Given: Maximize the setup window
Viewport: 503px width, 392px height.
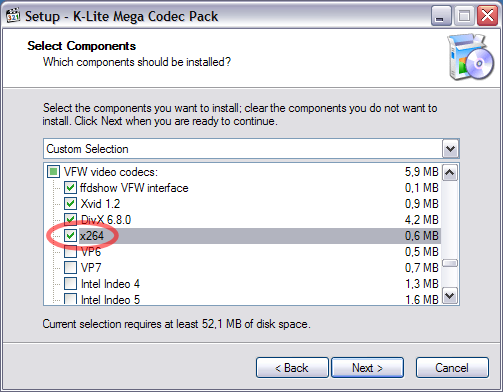Looking at the screenshot, I should [464, 16].
